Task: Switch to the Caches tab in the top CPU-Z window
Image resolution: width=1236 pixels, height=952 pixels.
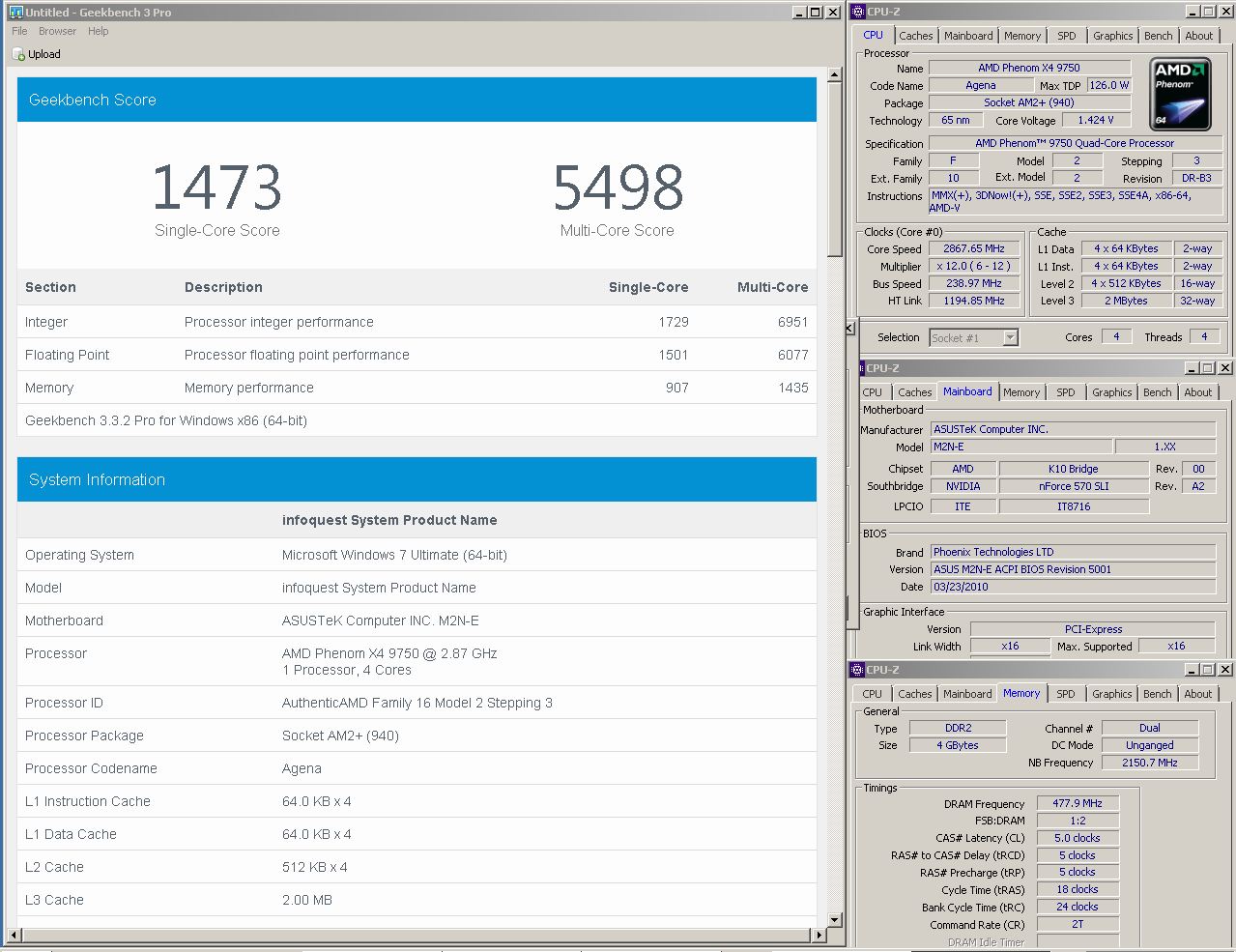Action: tap(915, 36)
